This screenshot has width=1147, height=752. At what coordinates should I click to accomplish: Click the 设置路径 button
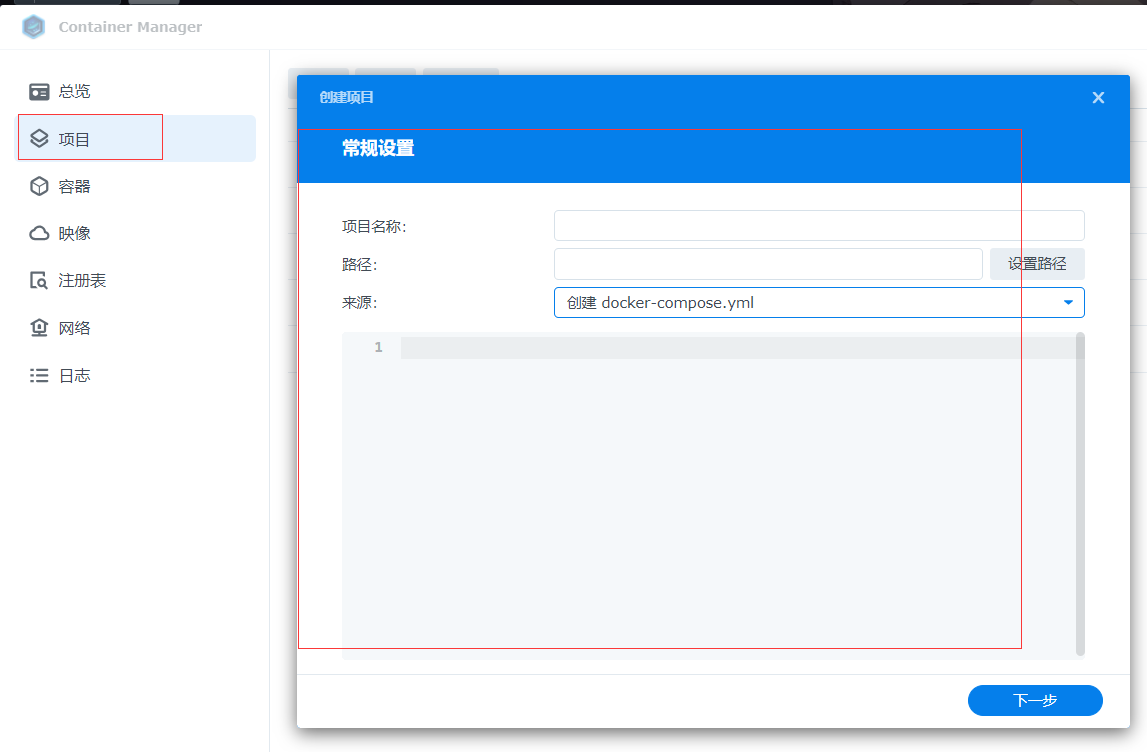point(1037,264)
